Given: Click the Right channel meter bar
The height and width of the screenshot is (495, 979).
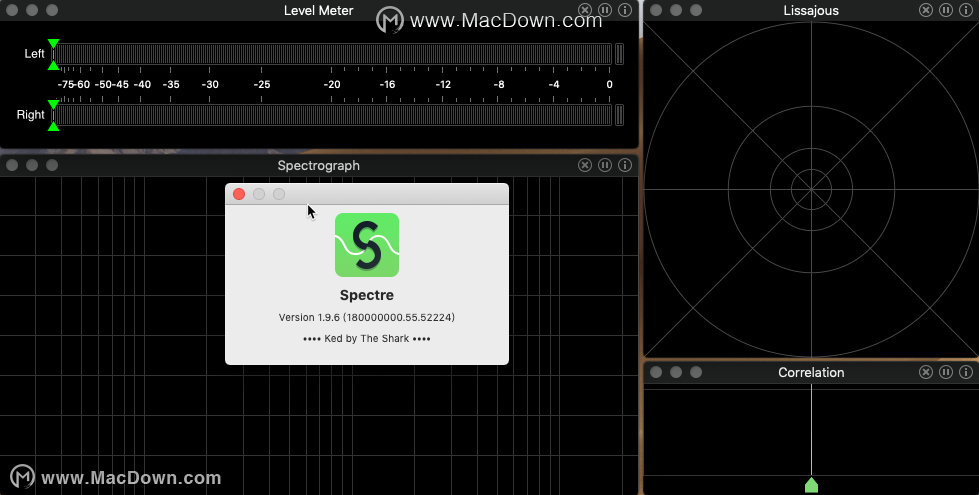Looking at the screenshot, I should pyautogui.click(x=332, y=115).
